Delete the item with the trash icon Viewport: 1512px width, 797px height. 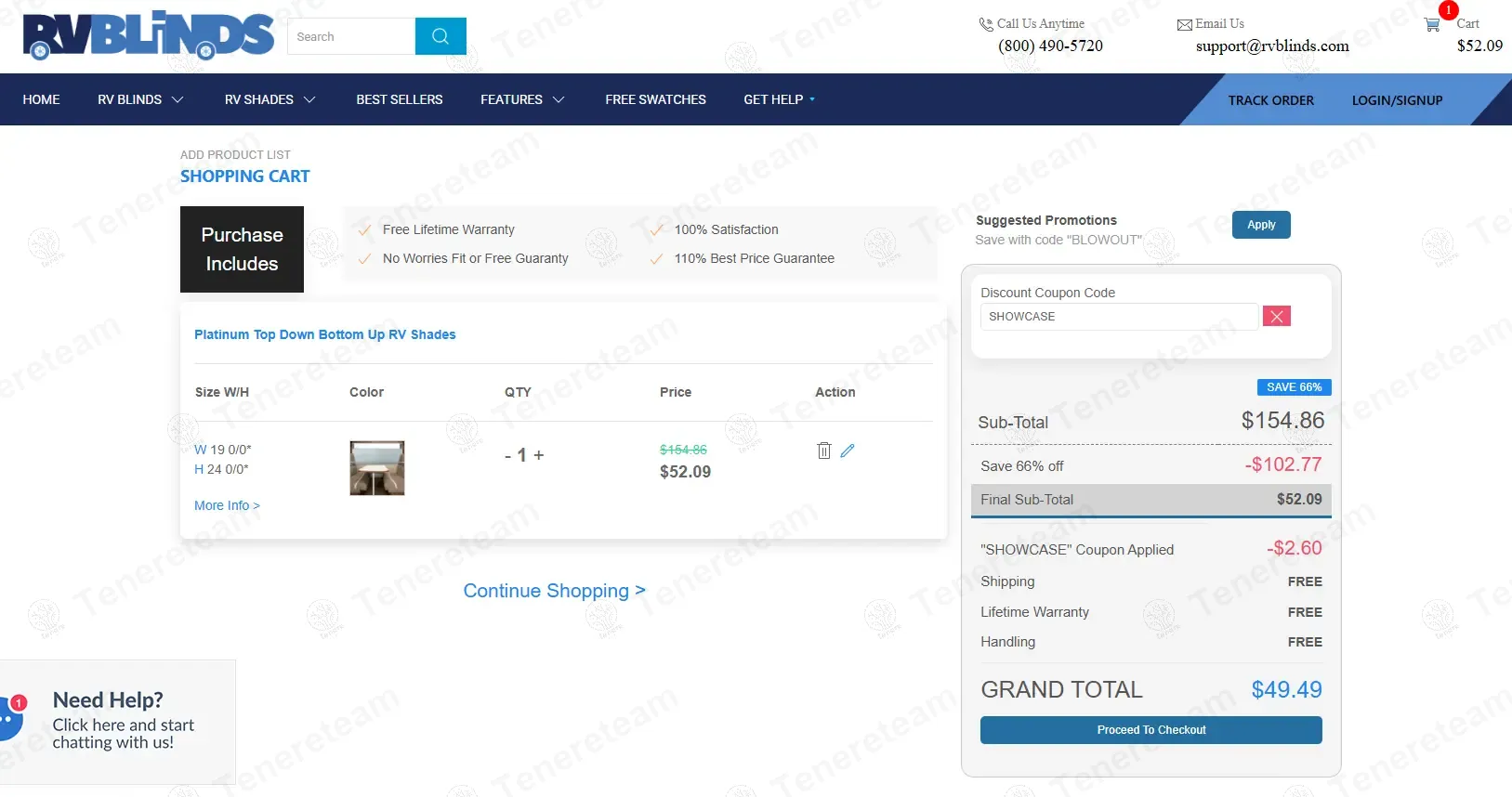coord(823,451)
